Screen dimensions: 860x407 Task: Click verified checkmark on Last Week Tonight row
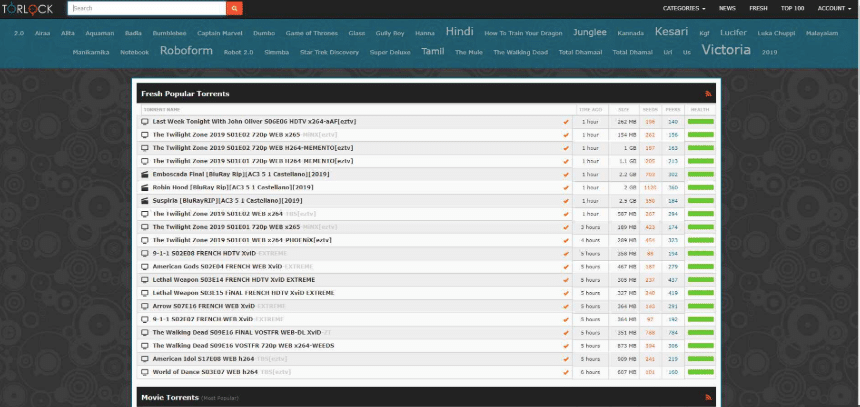(x=566, y=122)
